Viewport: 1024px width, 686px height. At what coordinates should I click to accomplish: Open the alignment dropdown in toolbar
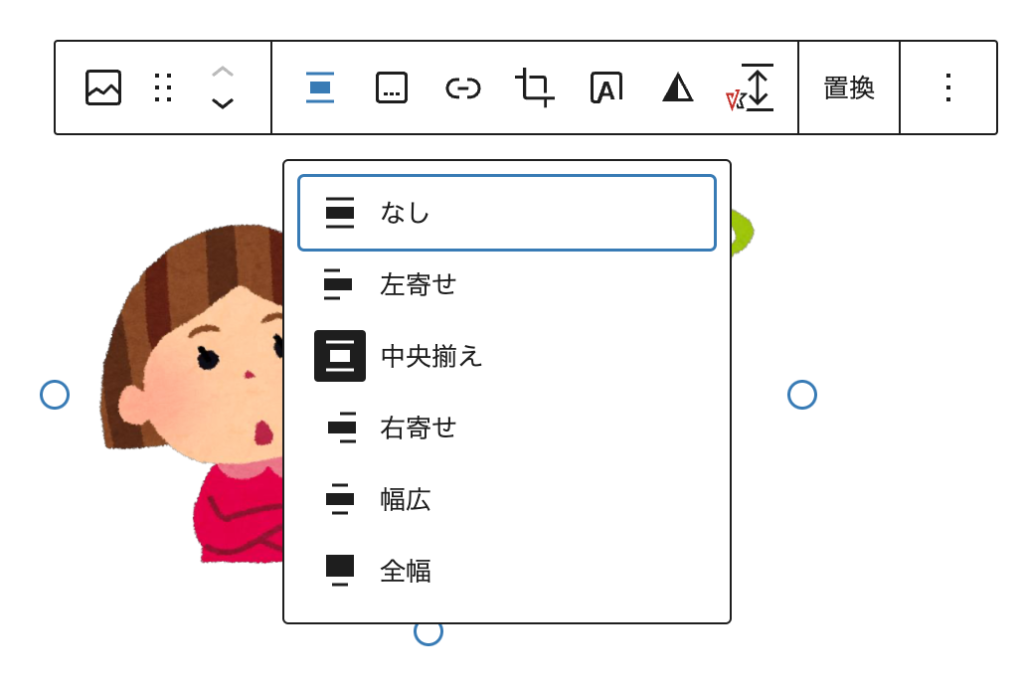(x=320, y=88)
